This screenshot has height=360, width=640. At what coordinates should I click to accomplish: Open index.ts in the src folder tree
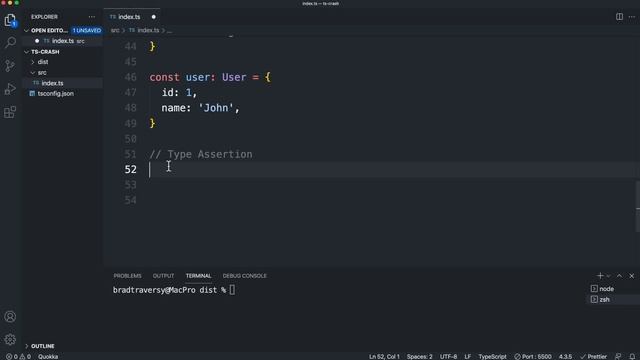click(x=52, y=83)
